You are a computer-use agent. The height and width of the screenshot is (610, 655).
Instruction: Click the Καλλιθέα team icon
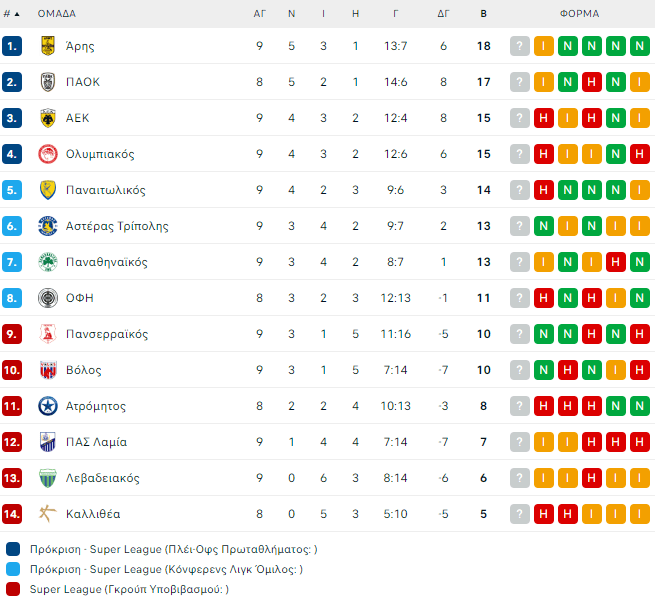pos(47,514)
